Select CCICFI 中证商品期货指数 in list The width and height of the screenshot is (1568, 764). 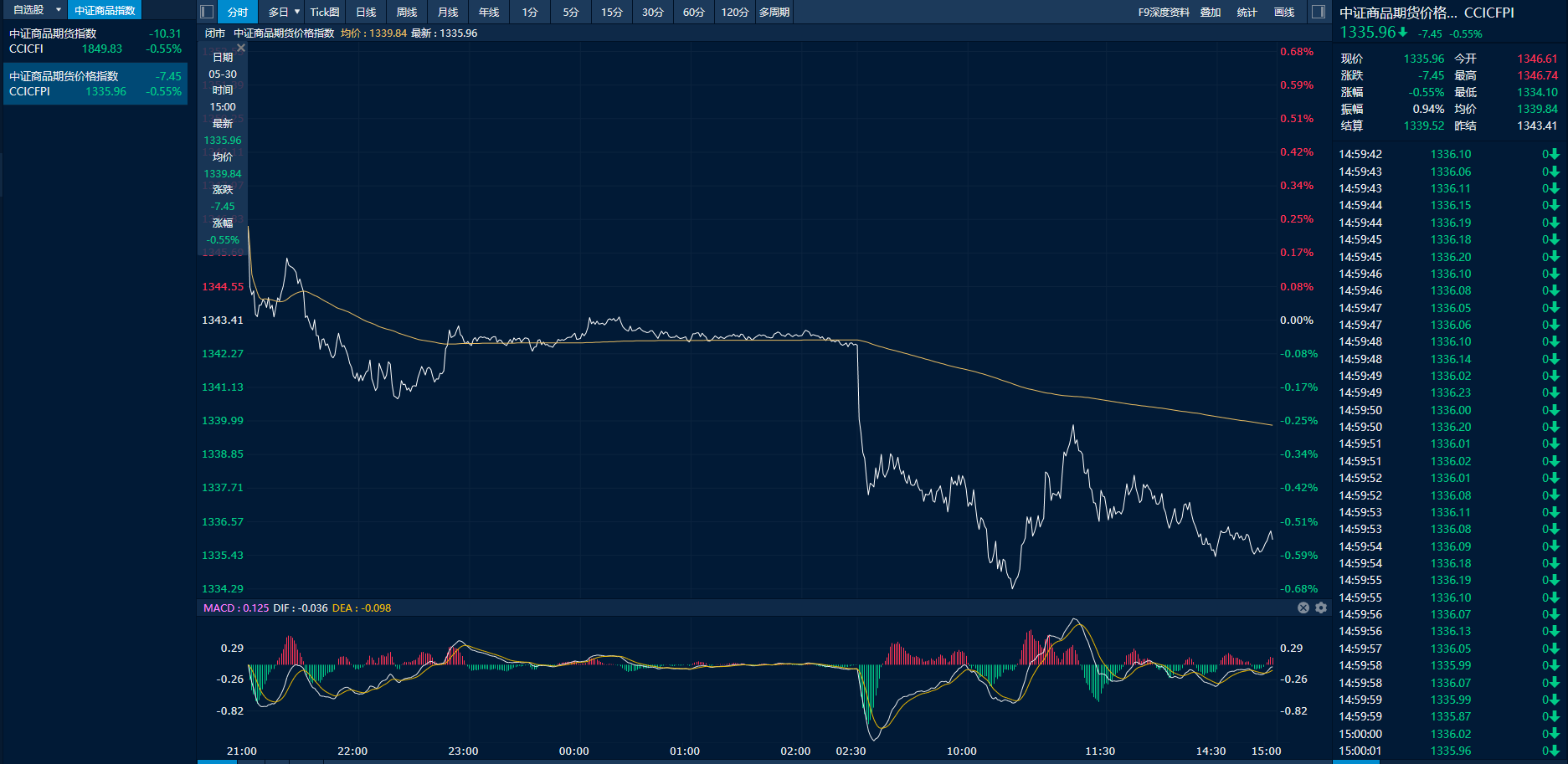point(95,41)
